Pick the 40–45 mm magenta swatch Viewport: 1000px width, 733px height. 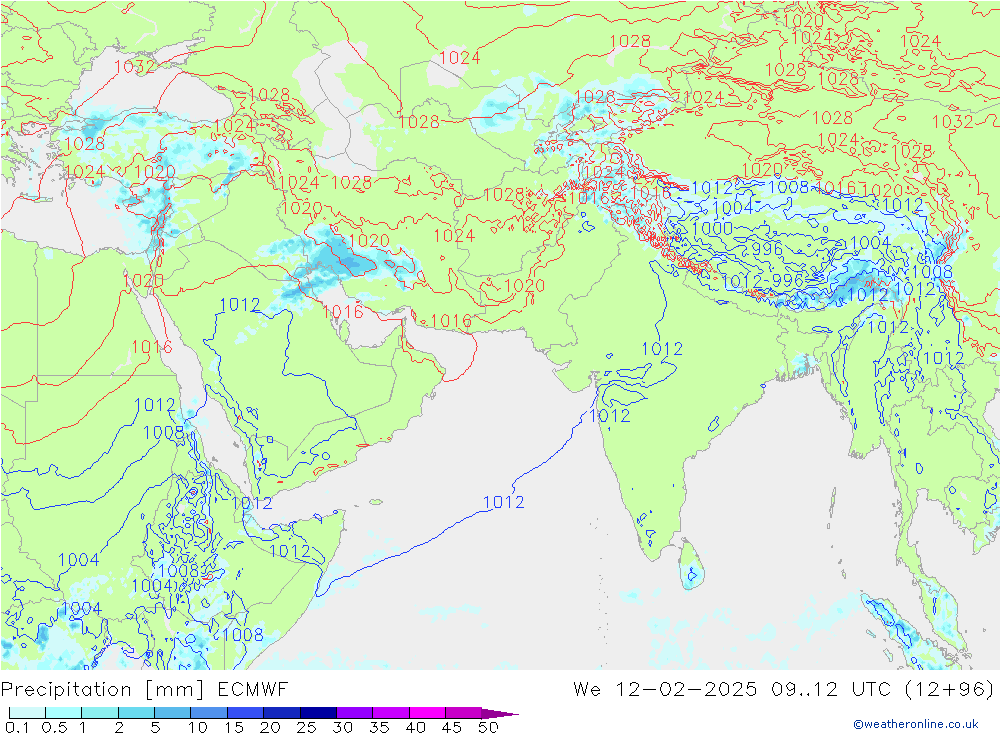point(427,713)
